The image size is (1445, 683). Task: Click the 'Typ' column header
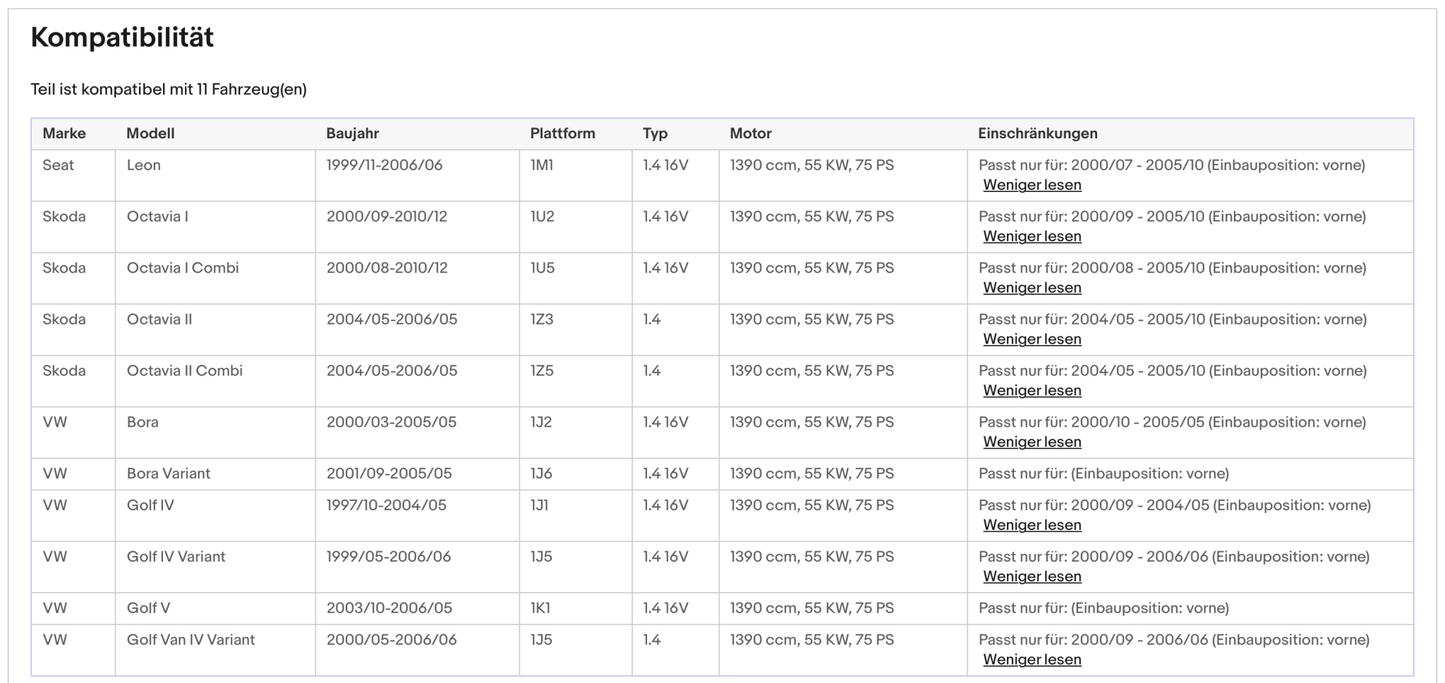(x=655, y=134)
